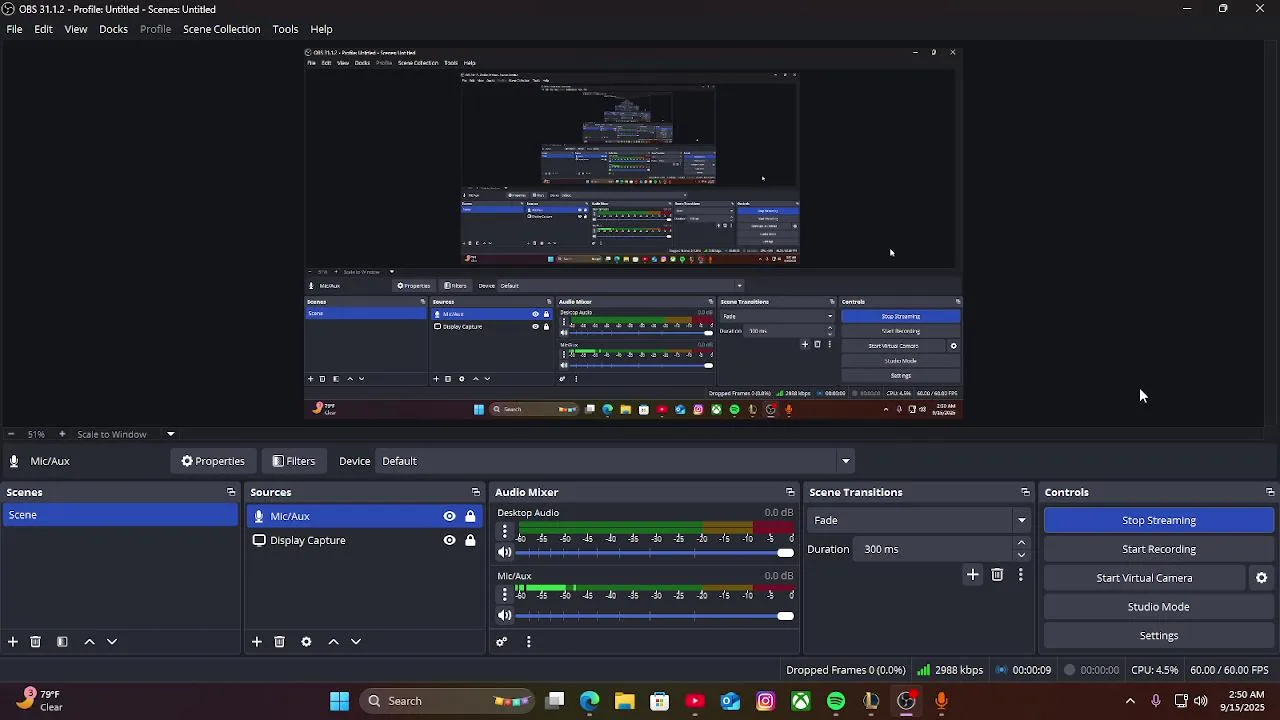
Task: Open the Edit menu
Action: (x=43, y=29)
